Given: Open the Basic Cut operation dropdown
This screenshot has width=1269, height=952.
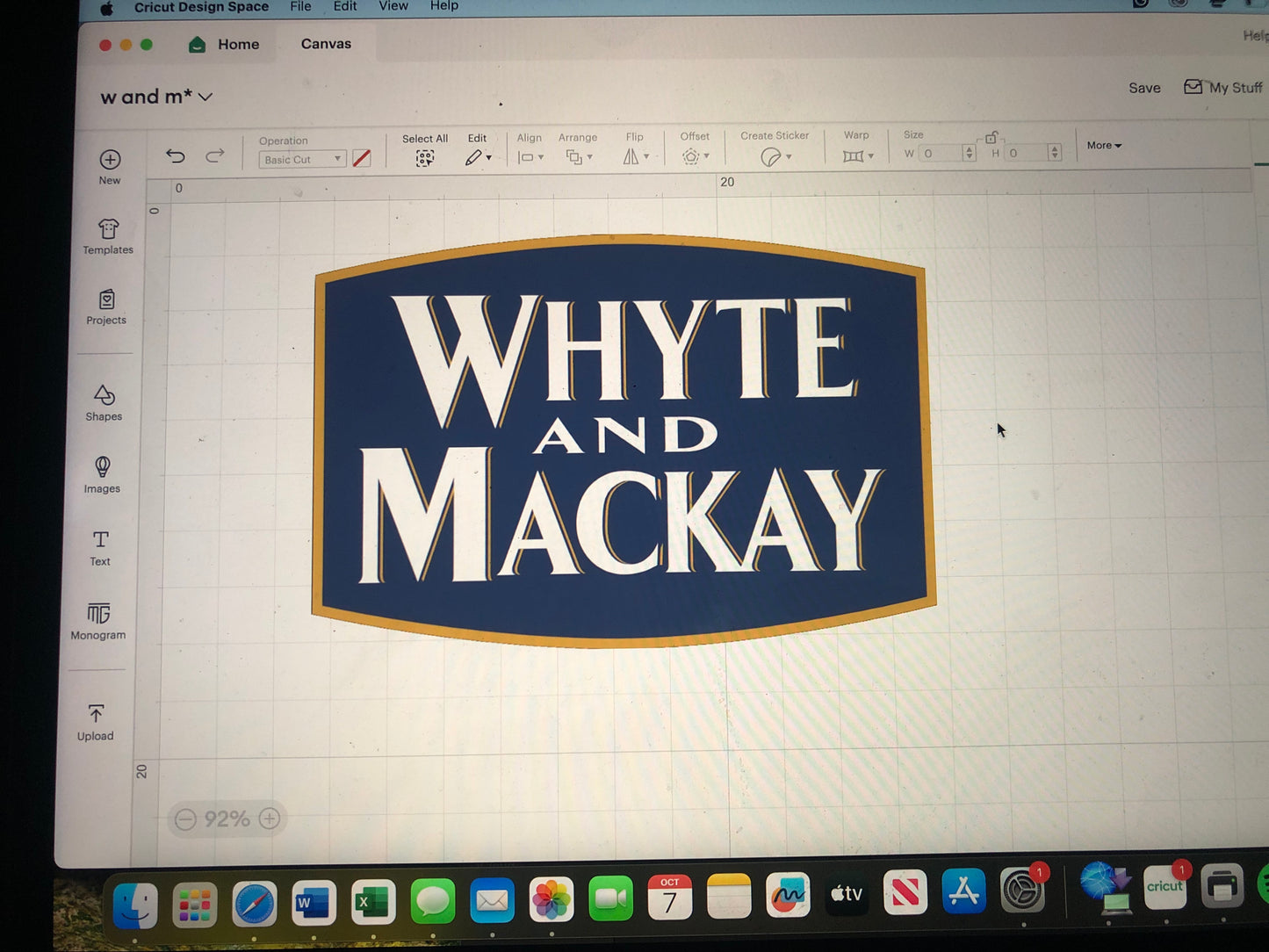Looking at the screenshot, I should 301,159.
